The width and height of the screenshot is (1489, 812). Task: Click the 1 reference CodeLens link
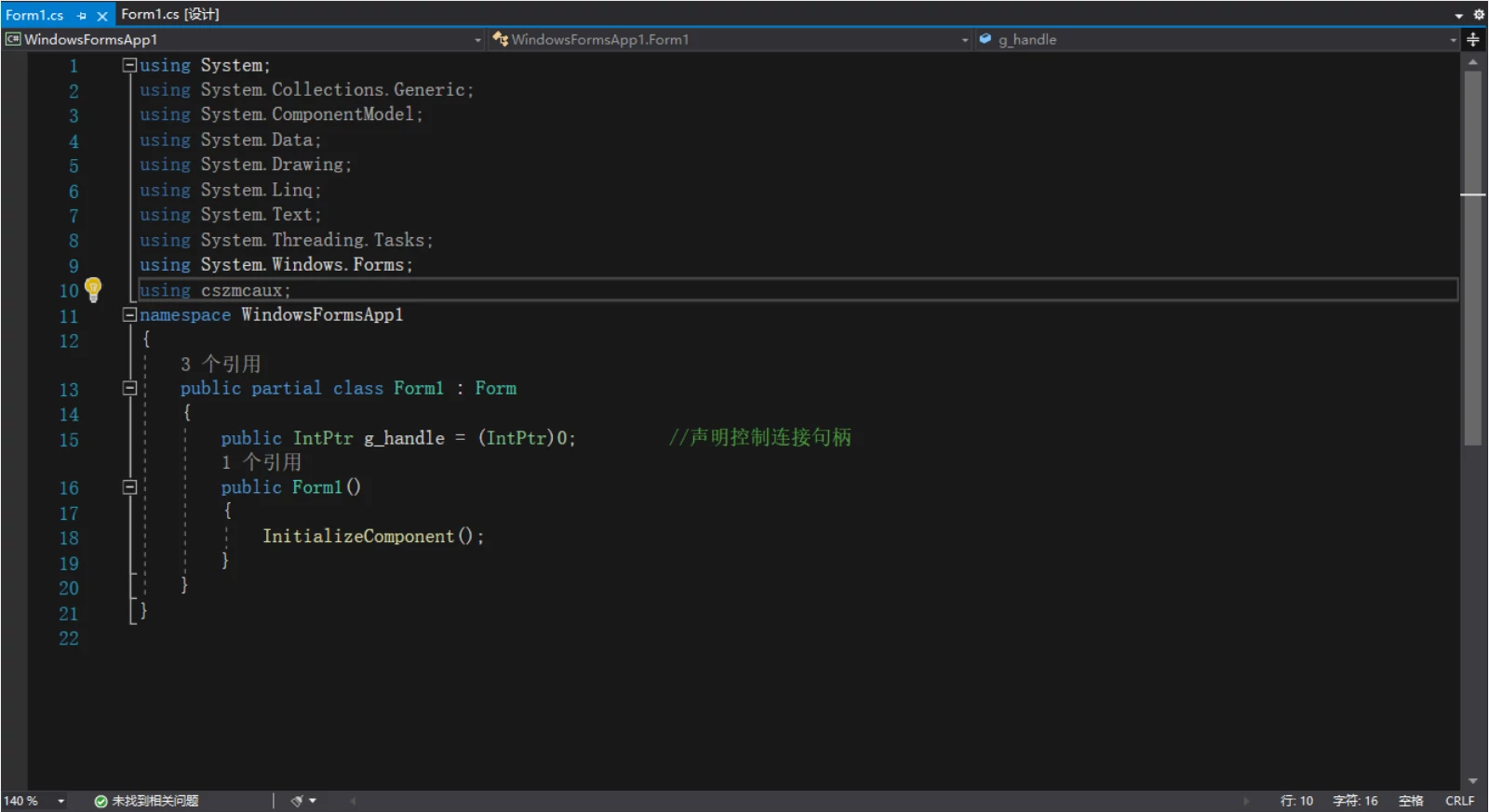pyautogui.click(x=261, y=462)
